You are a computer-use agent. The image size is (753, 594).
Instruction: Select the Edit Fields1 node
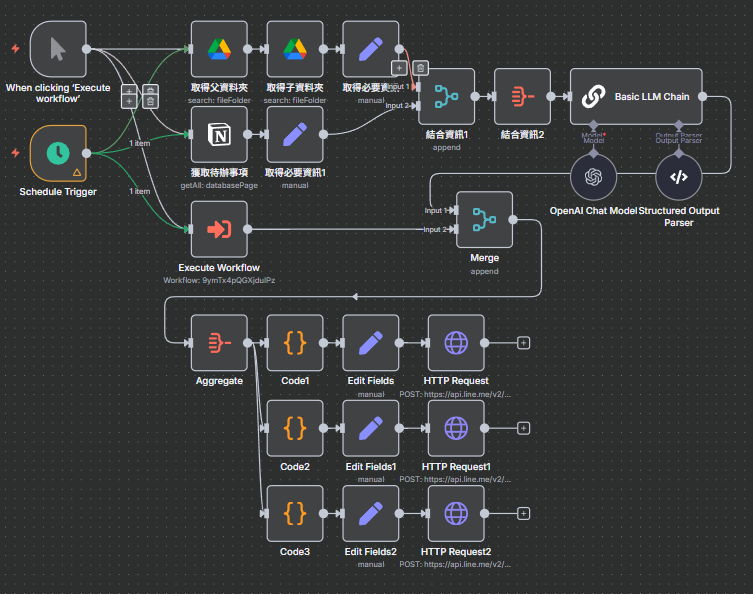371,428
